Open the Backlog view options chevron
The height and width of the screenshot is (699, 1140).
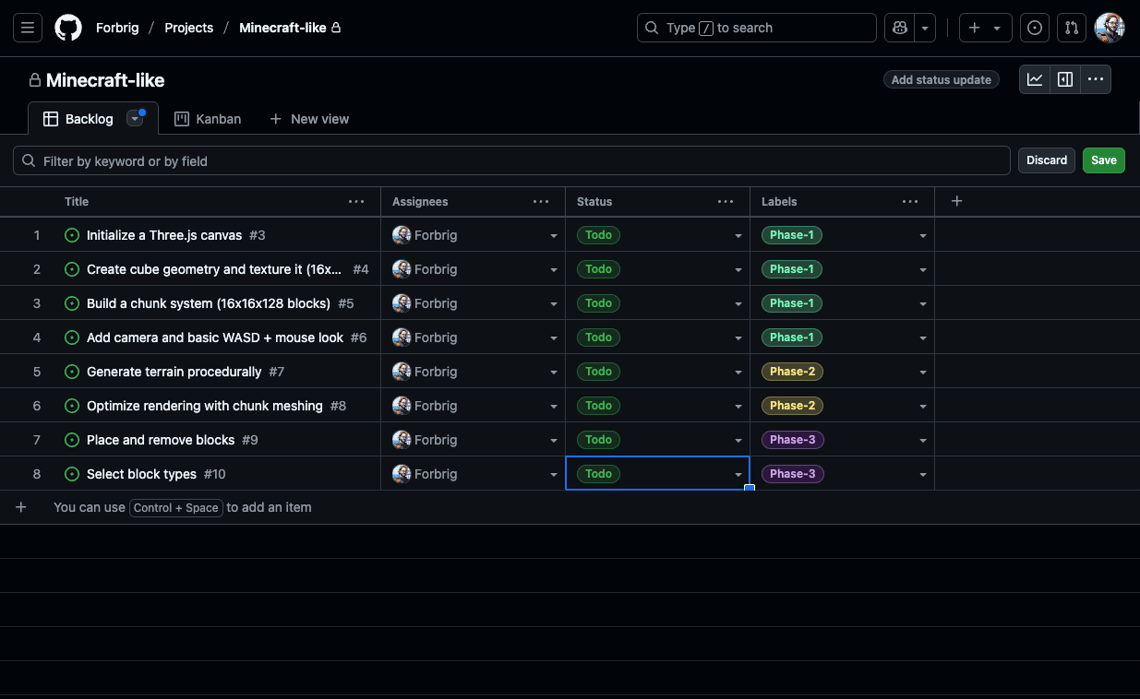(x=135, y=118)
